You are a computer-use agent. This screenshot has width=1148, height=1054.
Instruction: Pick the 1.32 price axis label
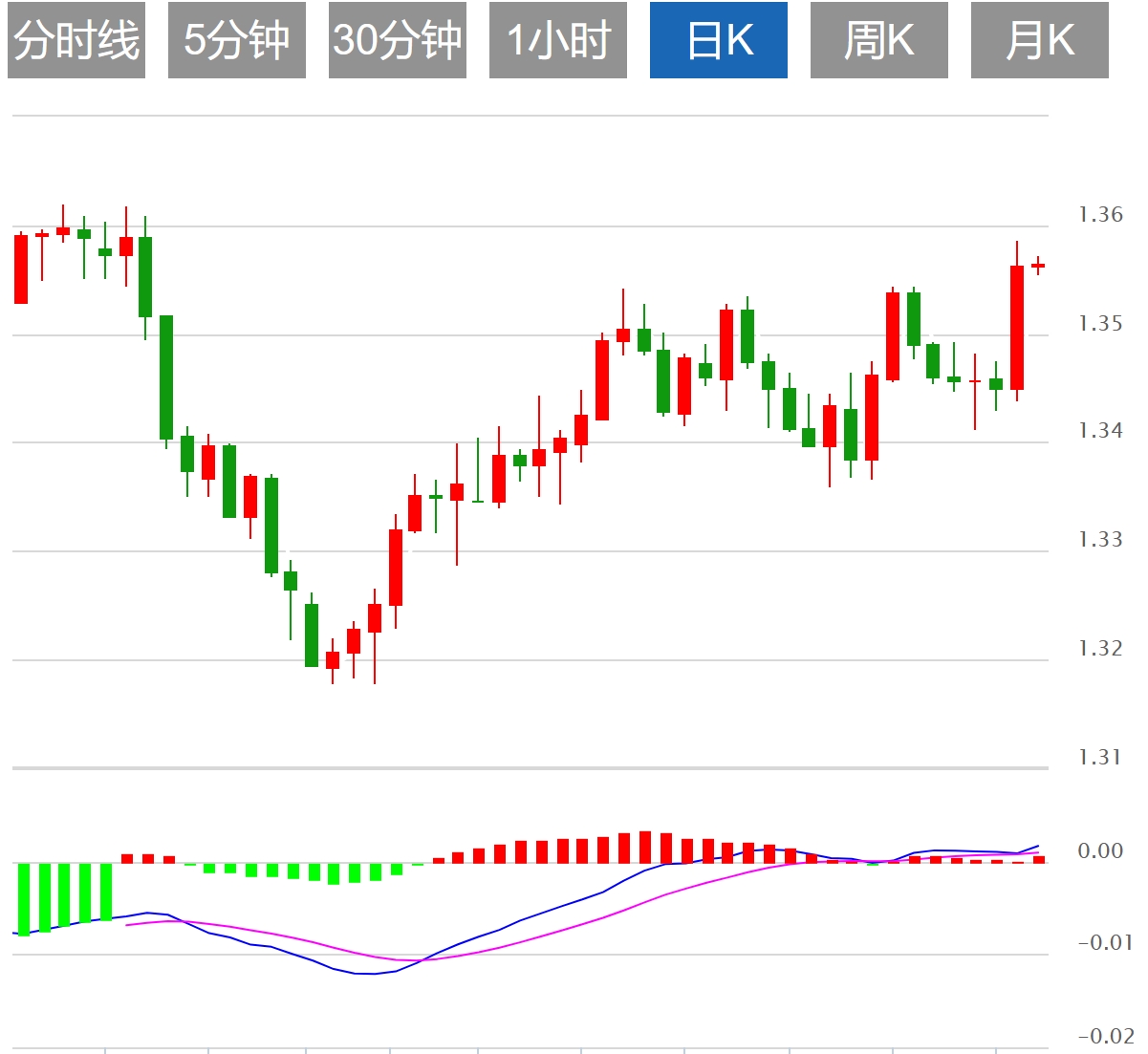[x=1100, y=649]
